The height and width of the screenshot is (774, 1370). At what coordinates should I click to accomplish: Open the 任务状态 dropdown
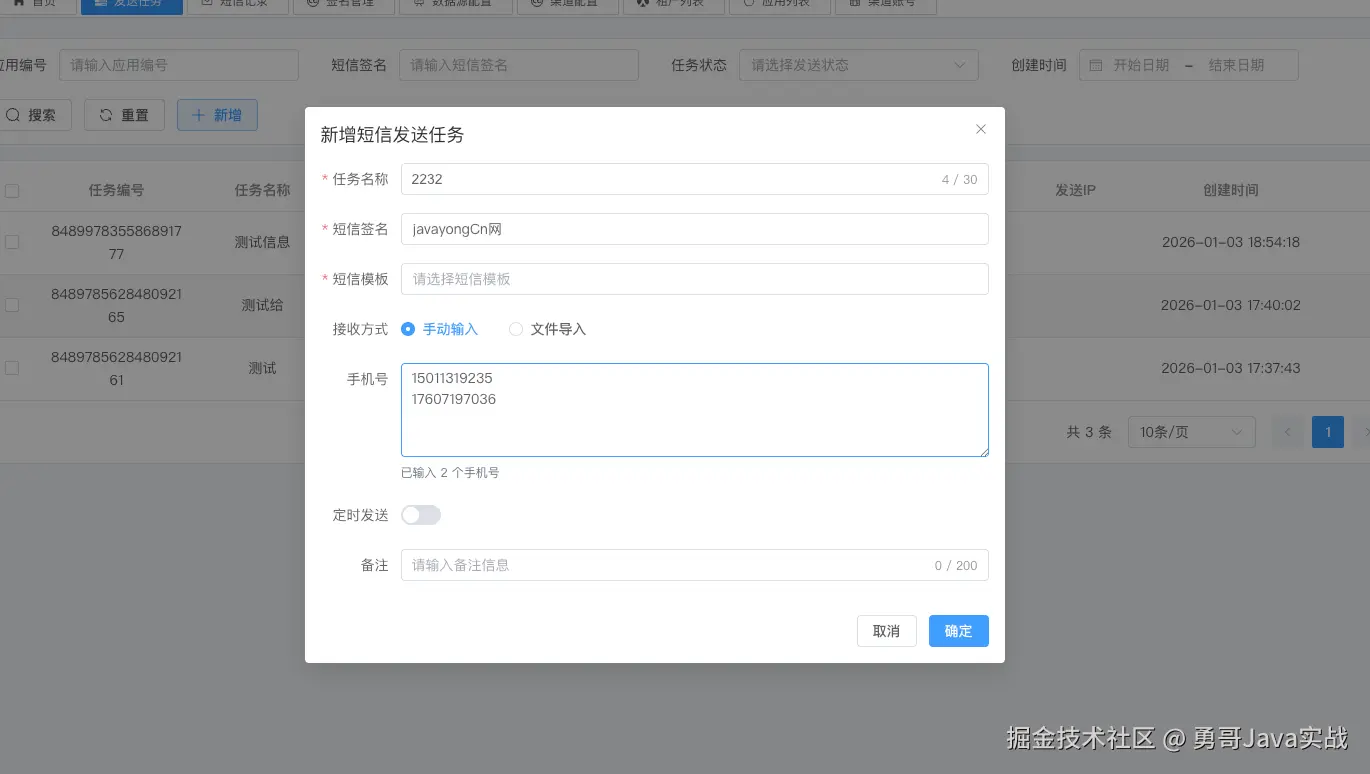(859, 65)
